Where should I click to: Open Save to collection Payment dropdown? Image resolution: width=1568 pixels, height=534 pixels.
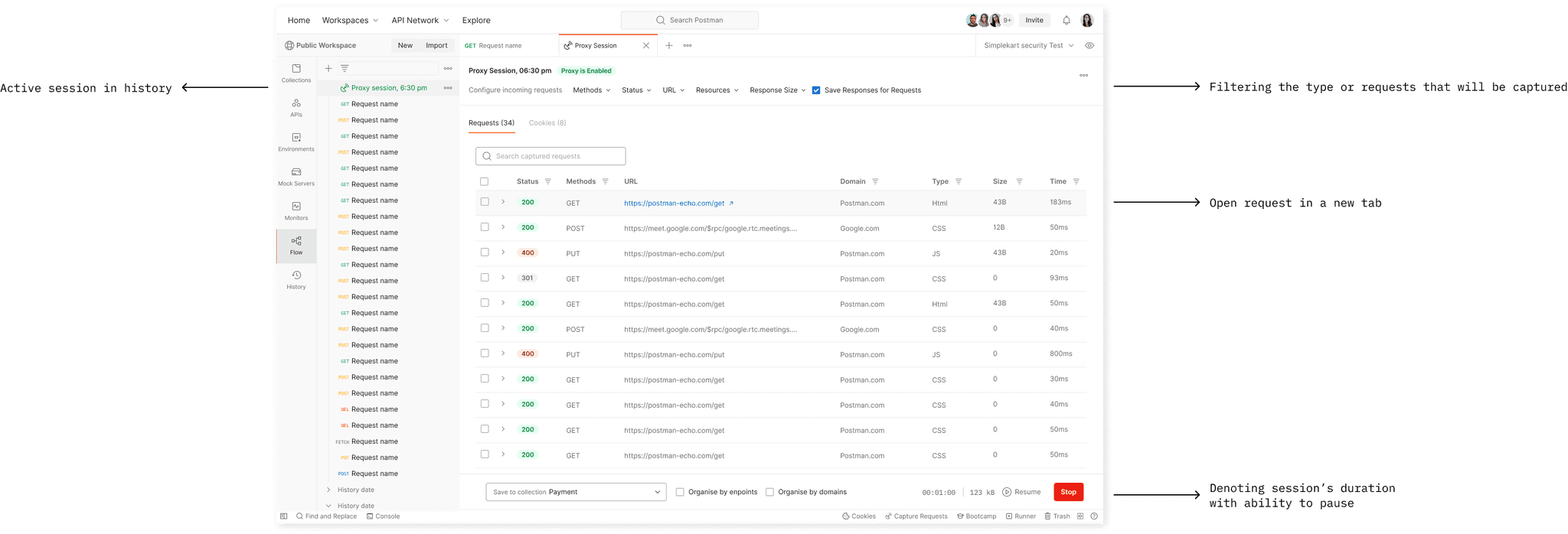point(576,493)
